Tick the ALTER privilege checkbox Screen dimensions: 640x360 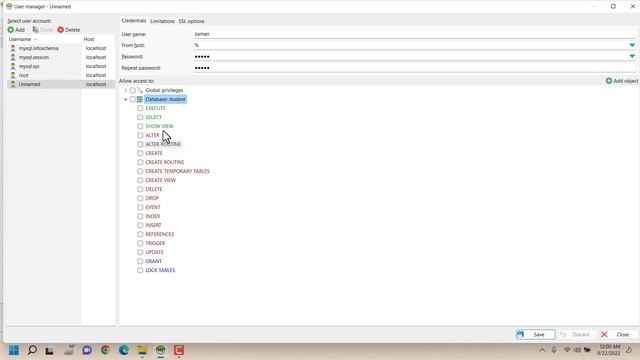(x=140, y=135)
